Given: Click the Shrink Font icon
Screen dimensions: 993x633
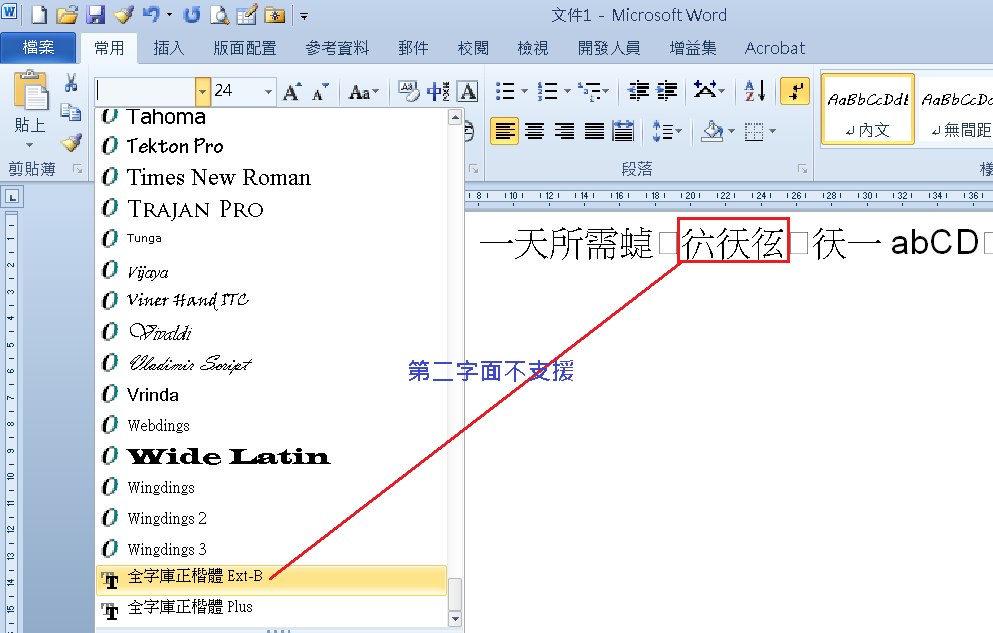Looking at the screenshot, I should click(320, 92).
